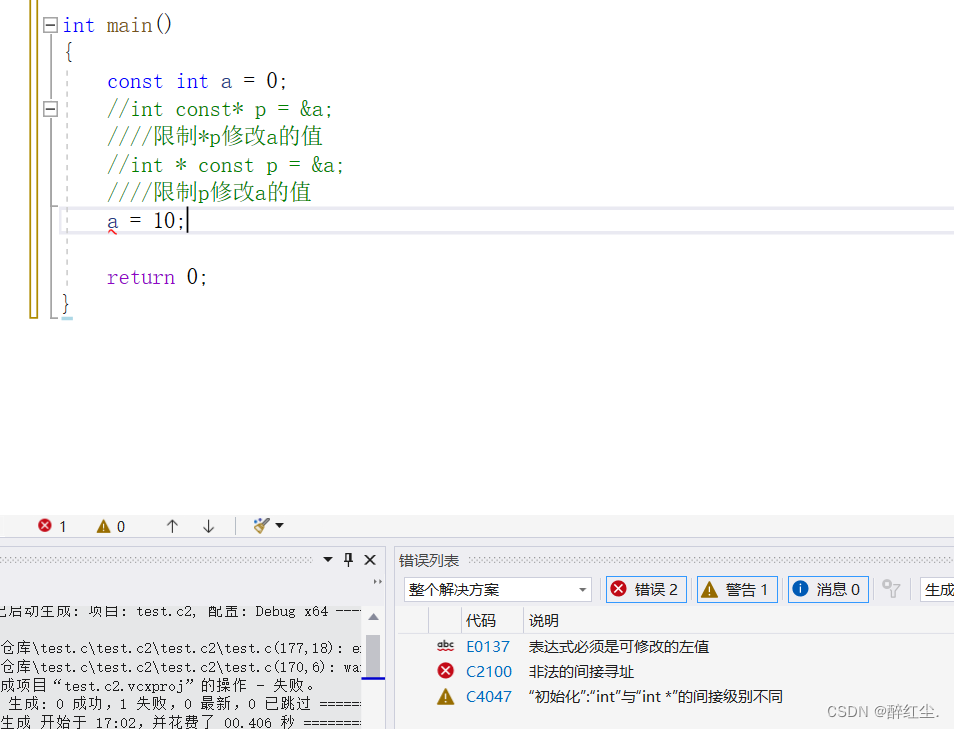Select the 间接级别不同 warning description
This screenshot has width=954, height=729.
655,696
